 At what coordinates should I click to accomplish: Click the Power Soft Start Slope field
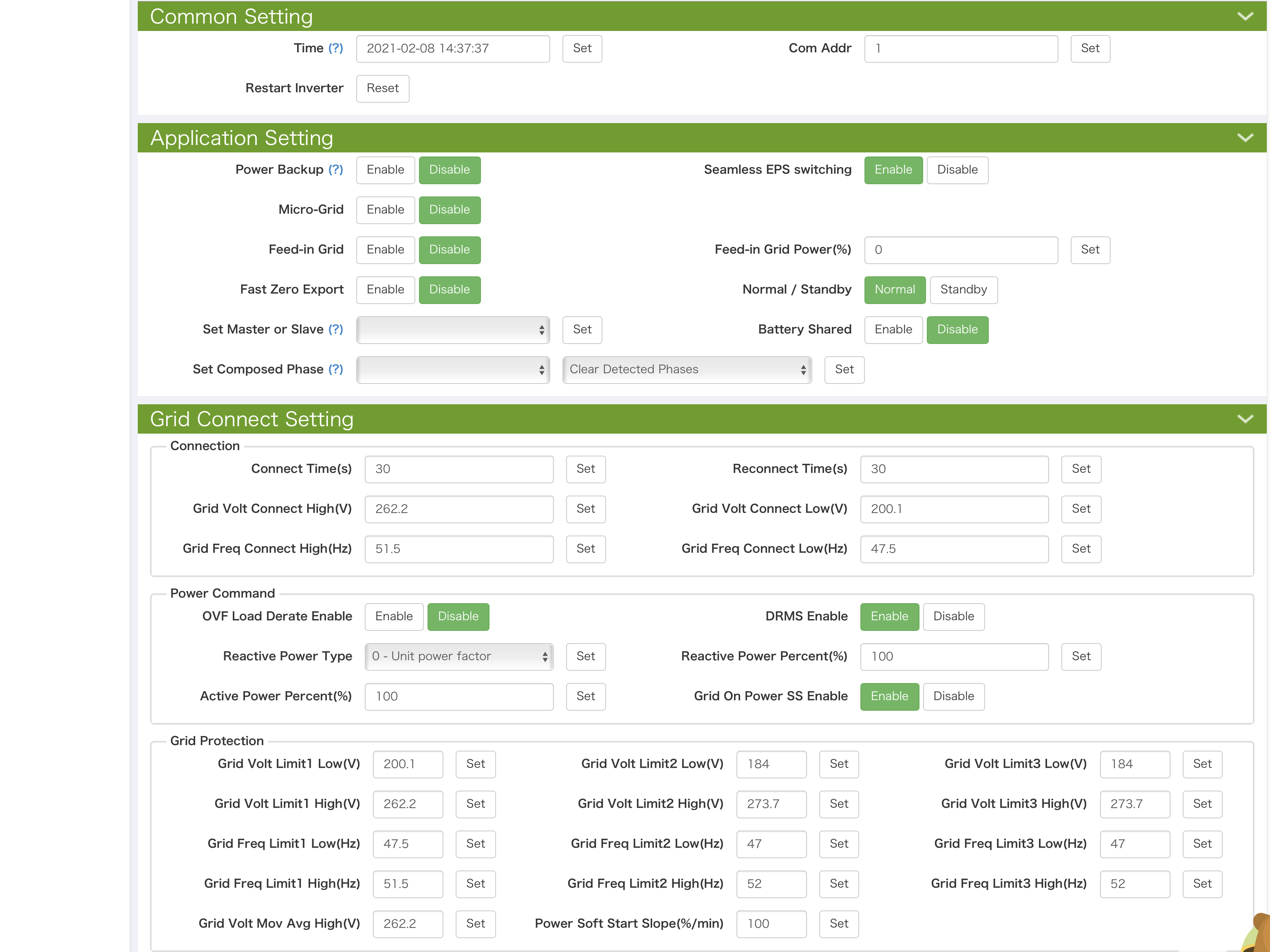coord(771,924)
